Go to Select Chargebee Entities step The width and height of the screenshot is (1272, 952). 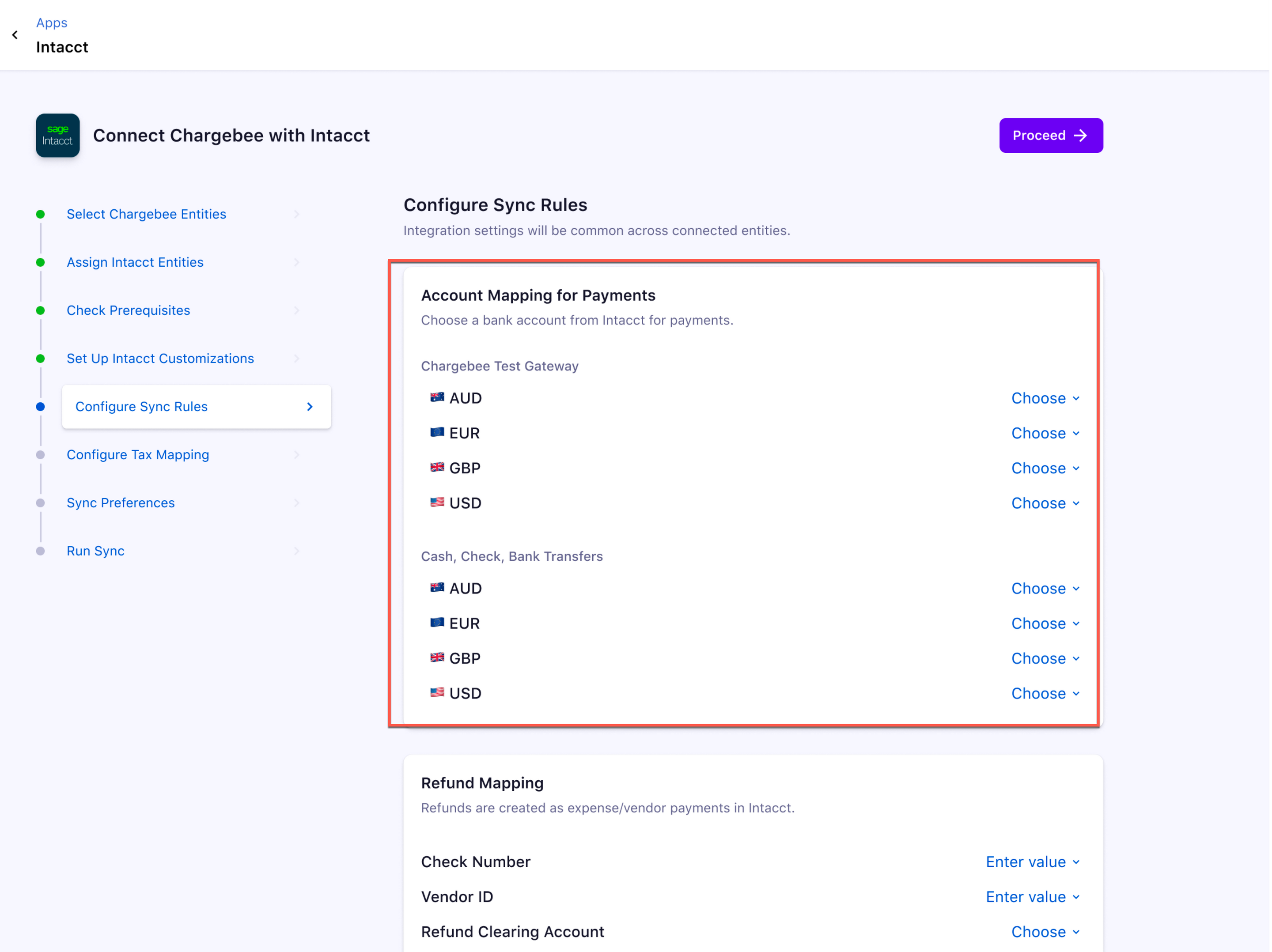click(x=147, y=215)
